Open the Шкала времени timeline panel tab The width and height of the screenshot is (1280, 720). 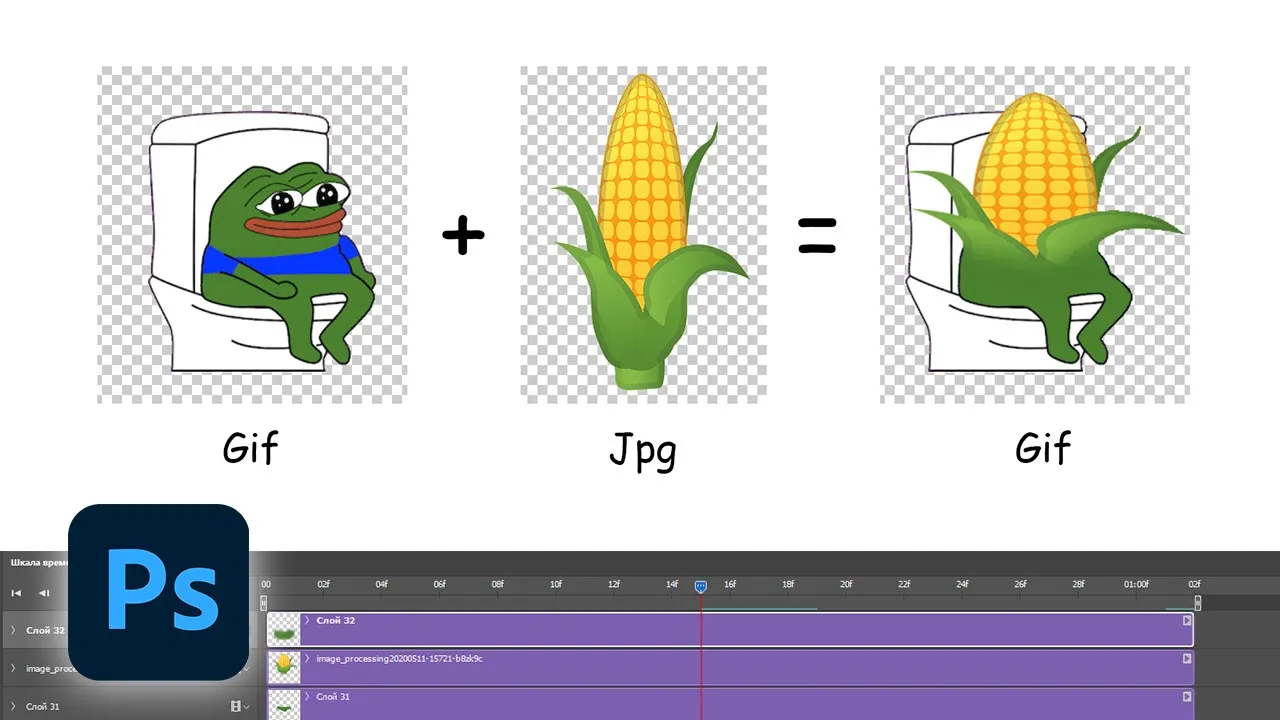pyautogui.click(x=38, y=562)
